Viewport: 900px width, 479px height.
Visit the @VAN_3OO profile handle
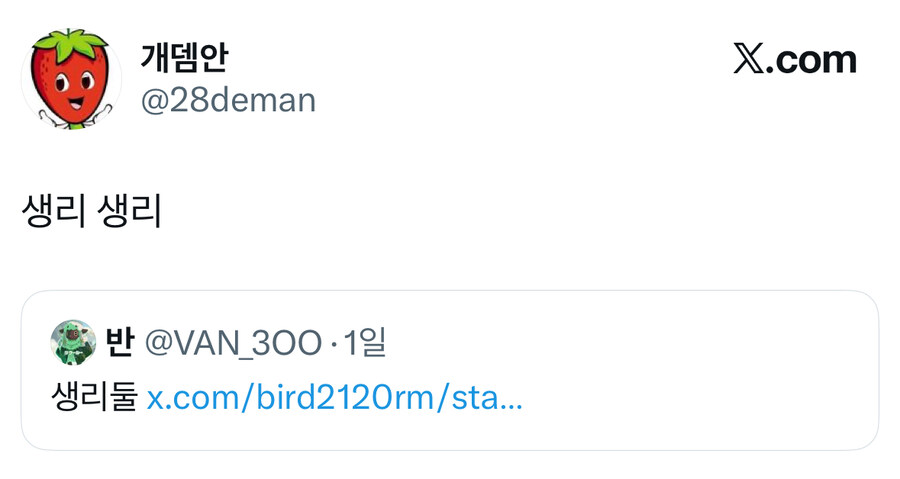[x=232, y=343]
